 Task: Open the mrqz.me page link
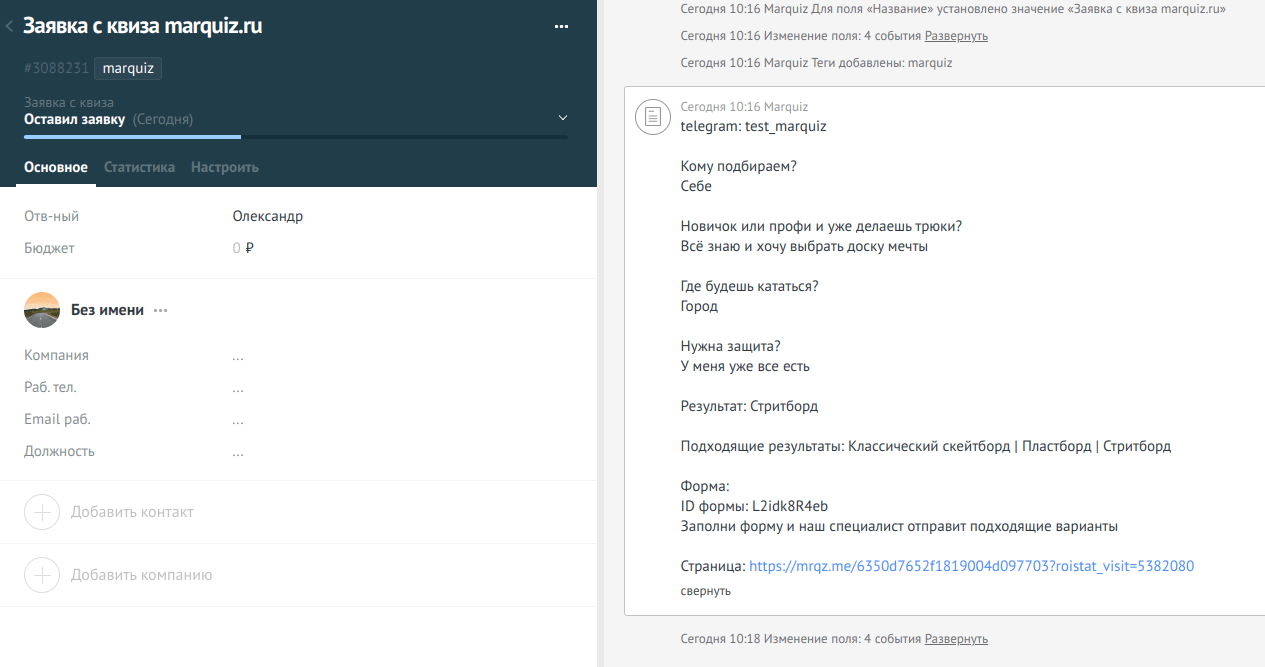pyautogui.click(x=971, y=566)
